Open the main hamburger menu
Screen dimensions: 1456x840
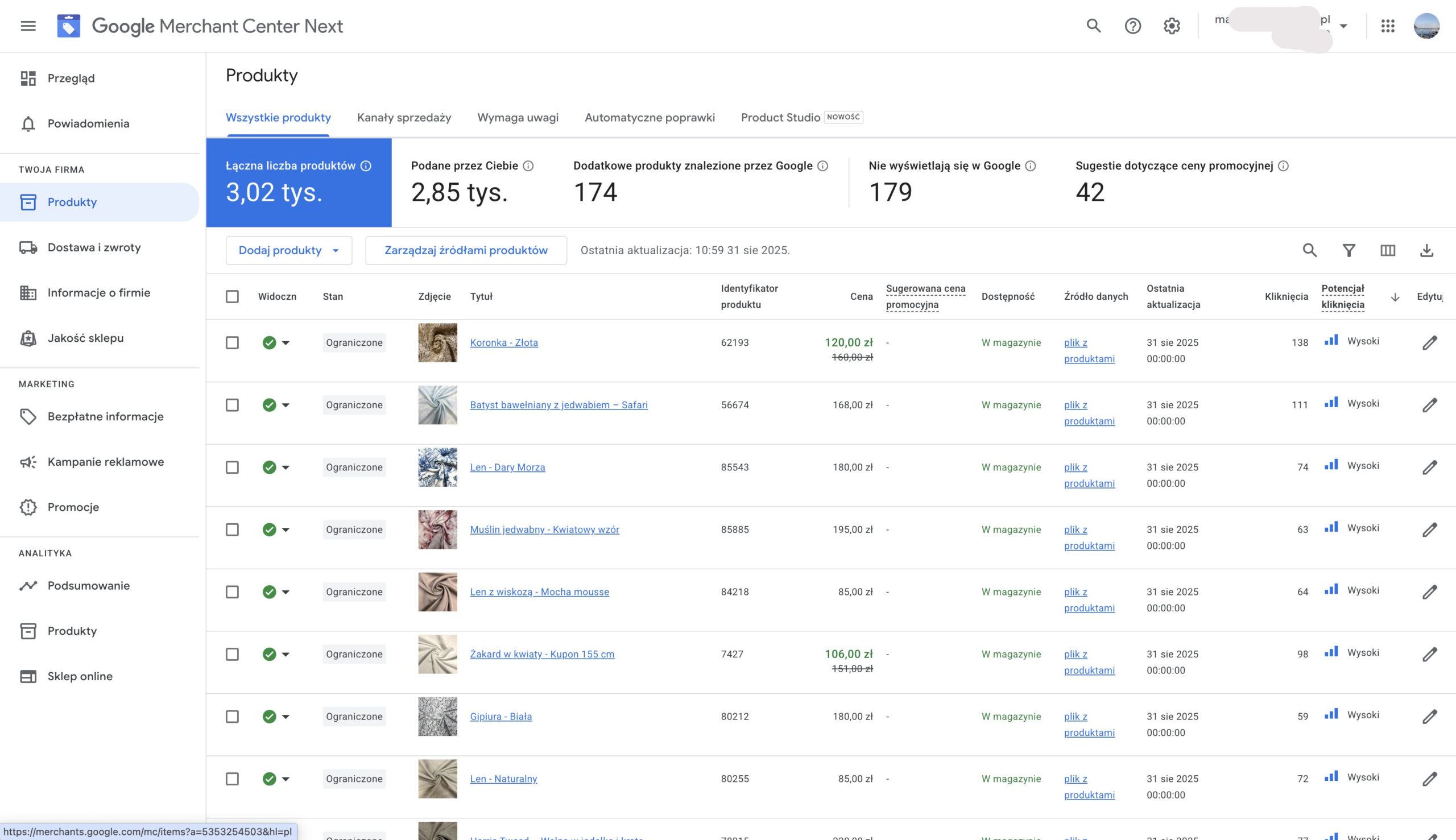click(28, 26)
